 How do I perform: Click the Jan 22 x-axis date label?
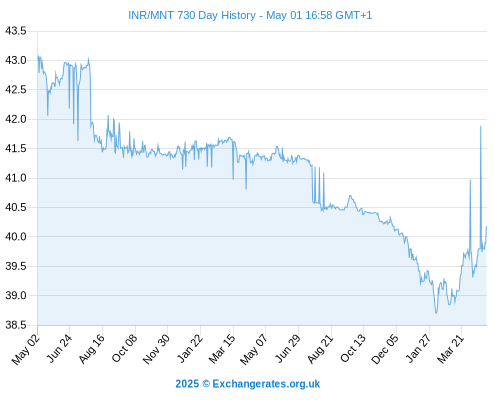pos(190,349)
